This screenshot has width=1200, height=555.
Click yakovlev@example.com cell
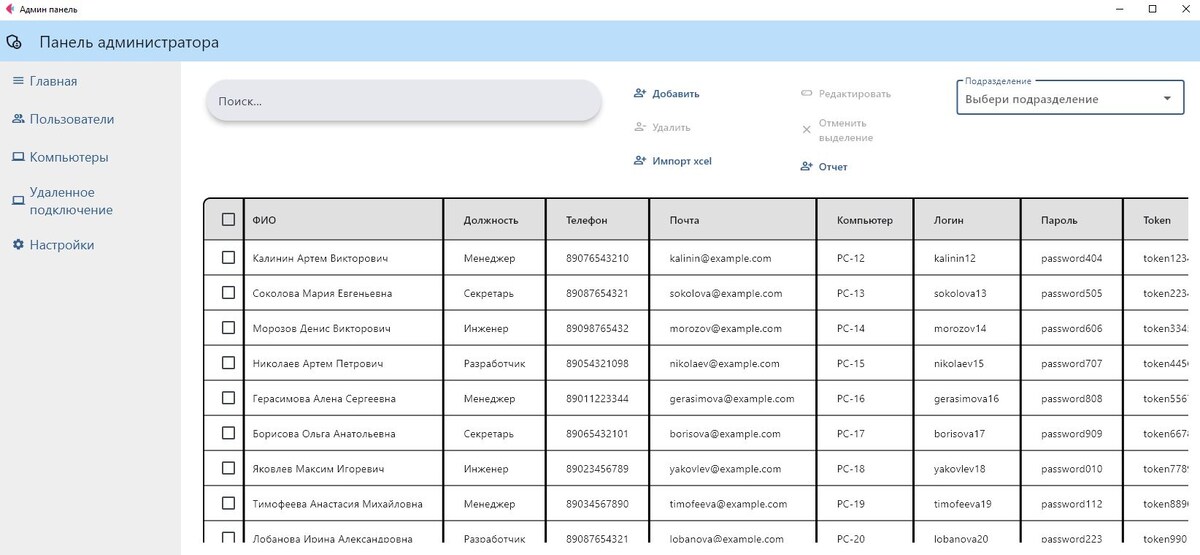pyautogui.click(x=725, y=469)
